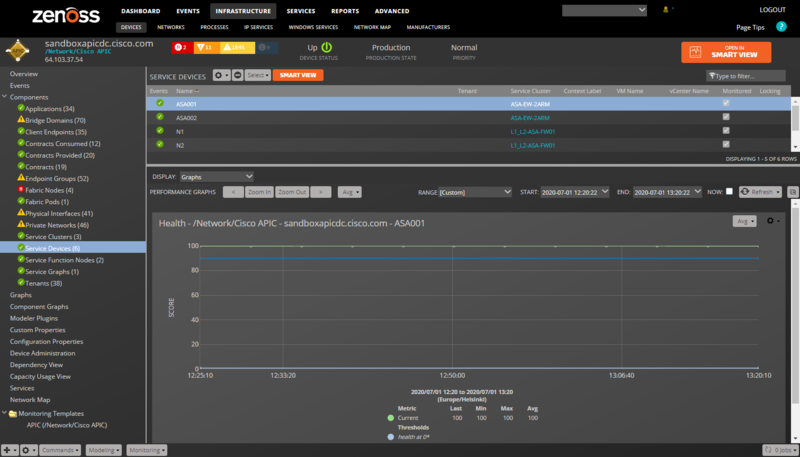Click the ASA001 green event status icon
Image resolution: width=800 pixels, height=457 pixels.
click(160, 103)
